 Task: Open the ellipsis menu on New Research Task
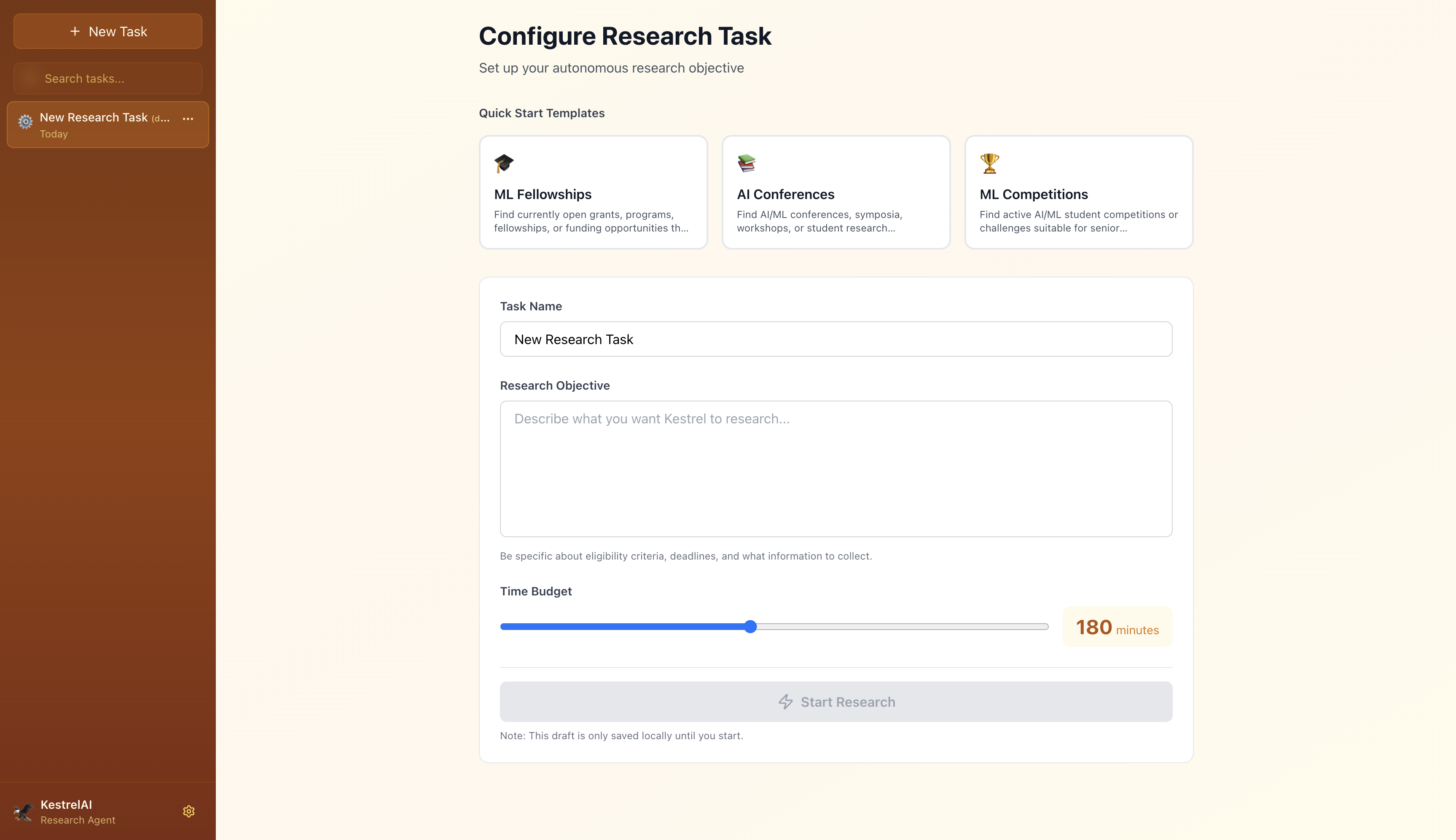(188, 119)
